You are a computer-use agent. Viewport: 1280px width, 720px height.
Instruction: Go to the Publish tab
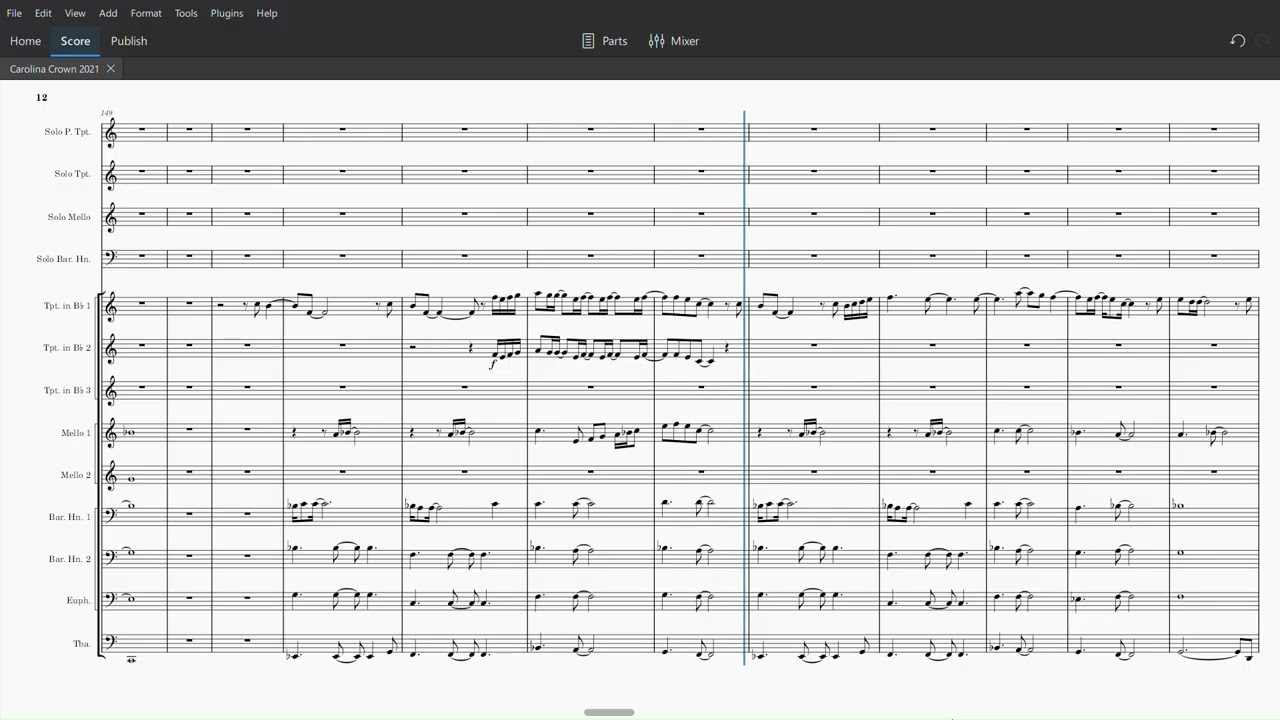[x=129, y=41]
